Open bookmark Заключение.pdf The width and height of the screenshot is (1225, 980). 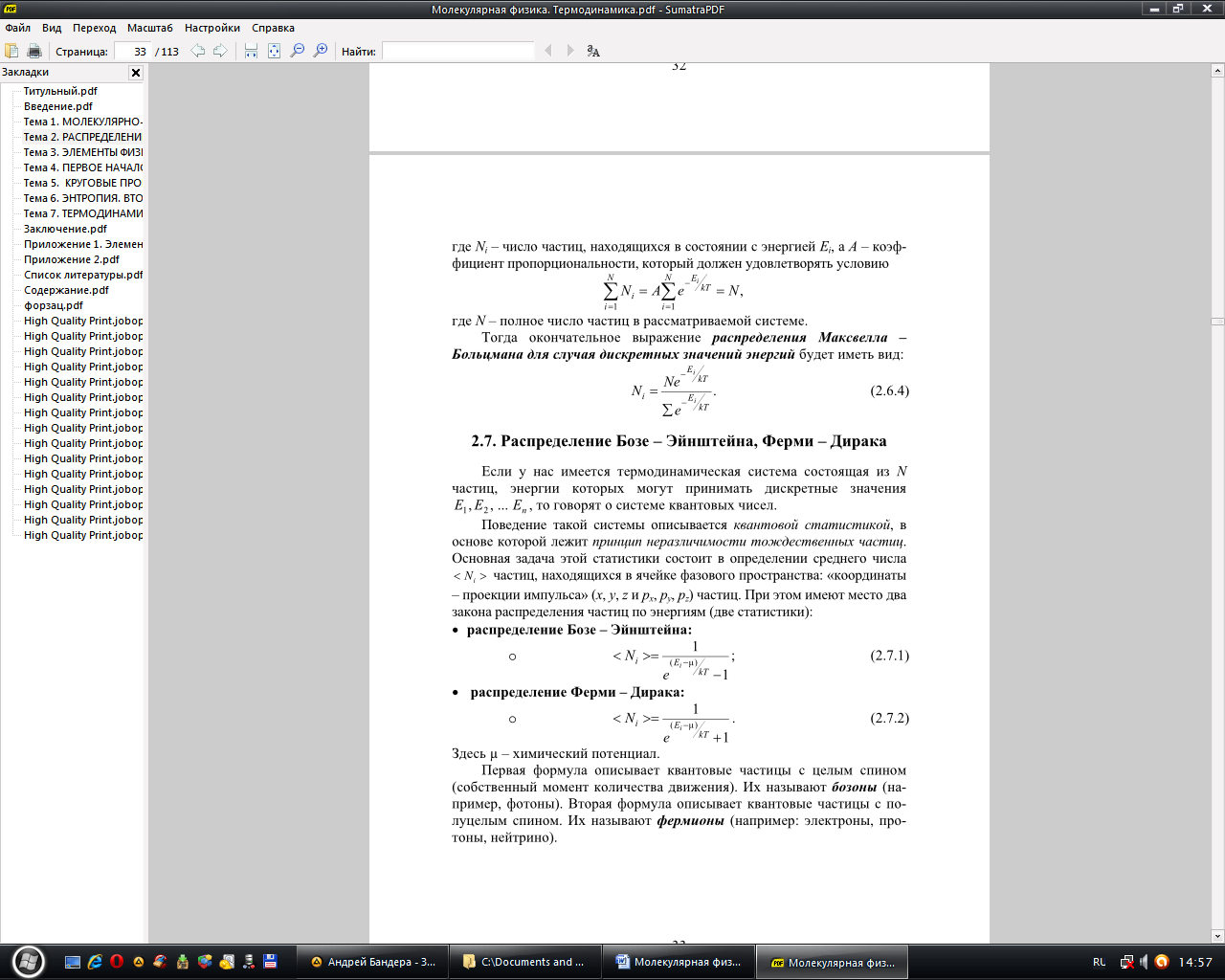coord(65,229)
